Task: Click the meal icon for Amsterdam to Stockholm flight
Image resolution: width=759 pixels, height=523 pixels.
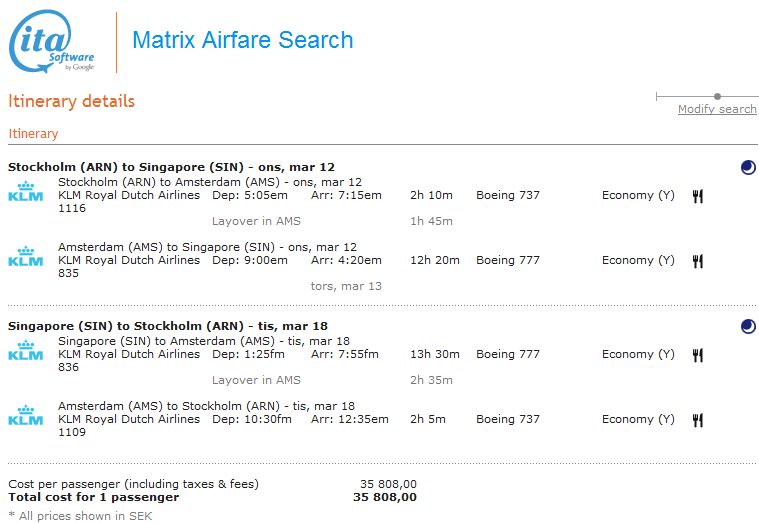Action: click(697, 420)
